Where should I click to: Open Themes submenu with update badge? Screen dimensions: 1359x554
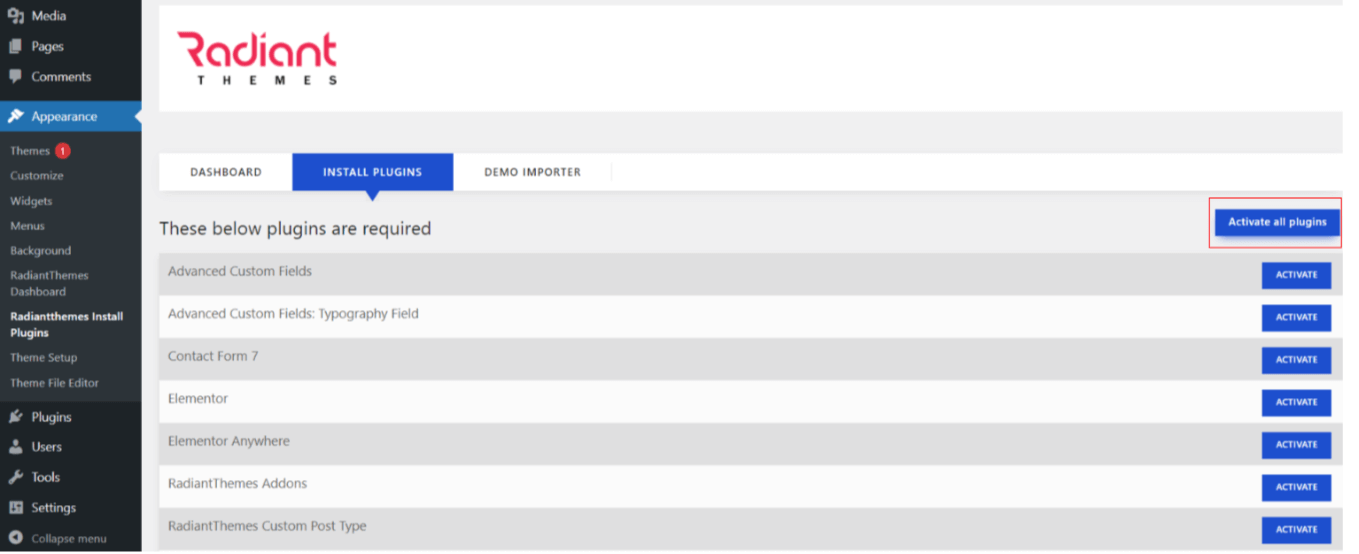(31, 151)
